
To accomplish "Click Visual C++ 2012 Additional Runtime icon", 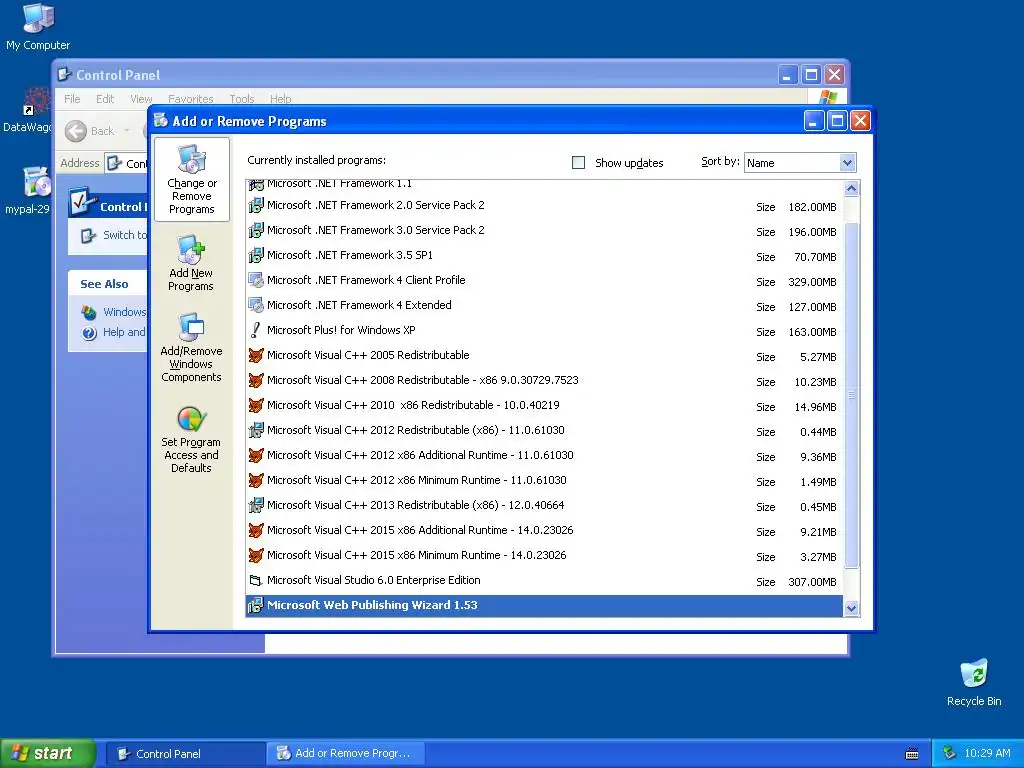I will pyautogui.click(x=256, y=455).
